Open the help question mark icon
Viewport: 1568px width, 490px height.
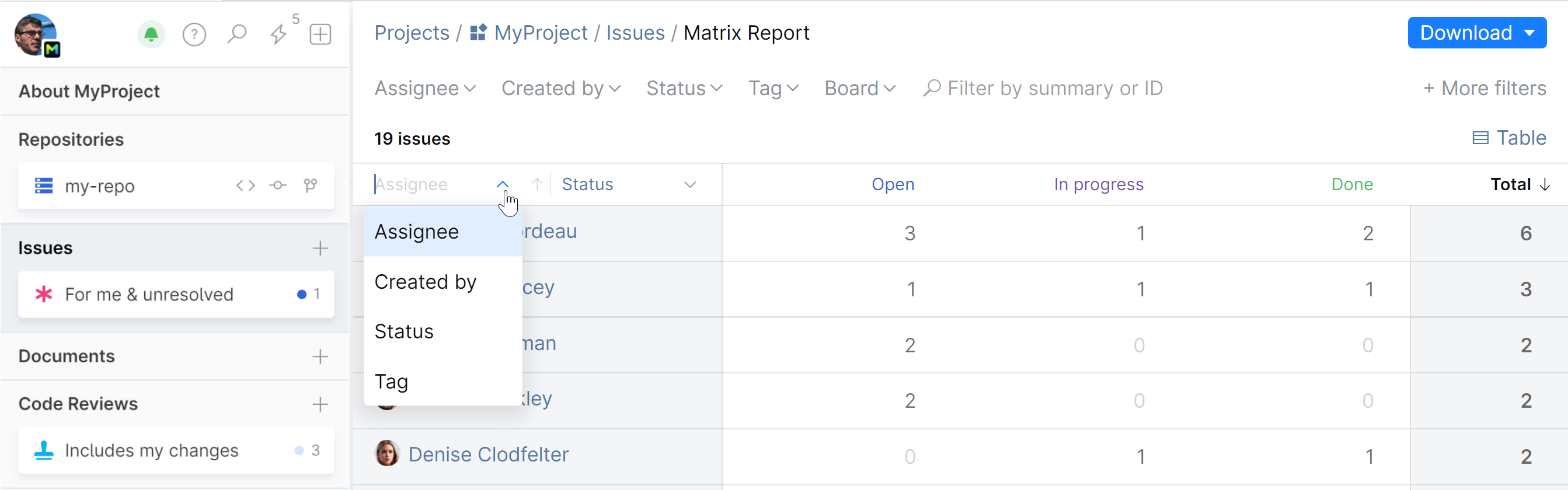[194, 34]
